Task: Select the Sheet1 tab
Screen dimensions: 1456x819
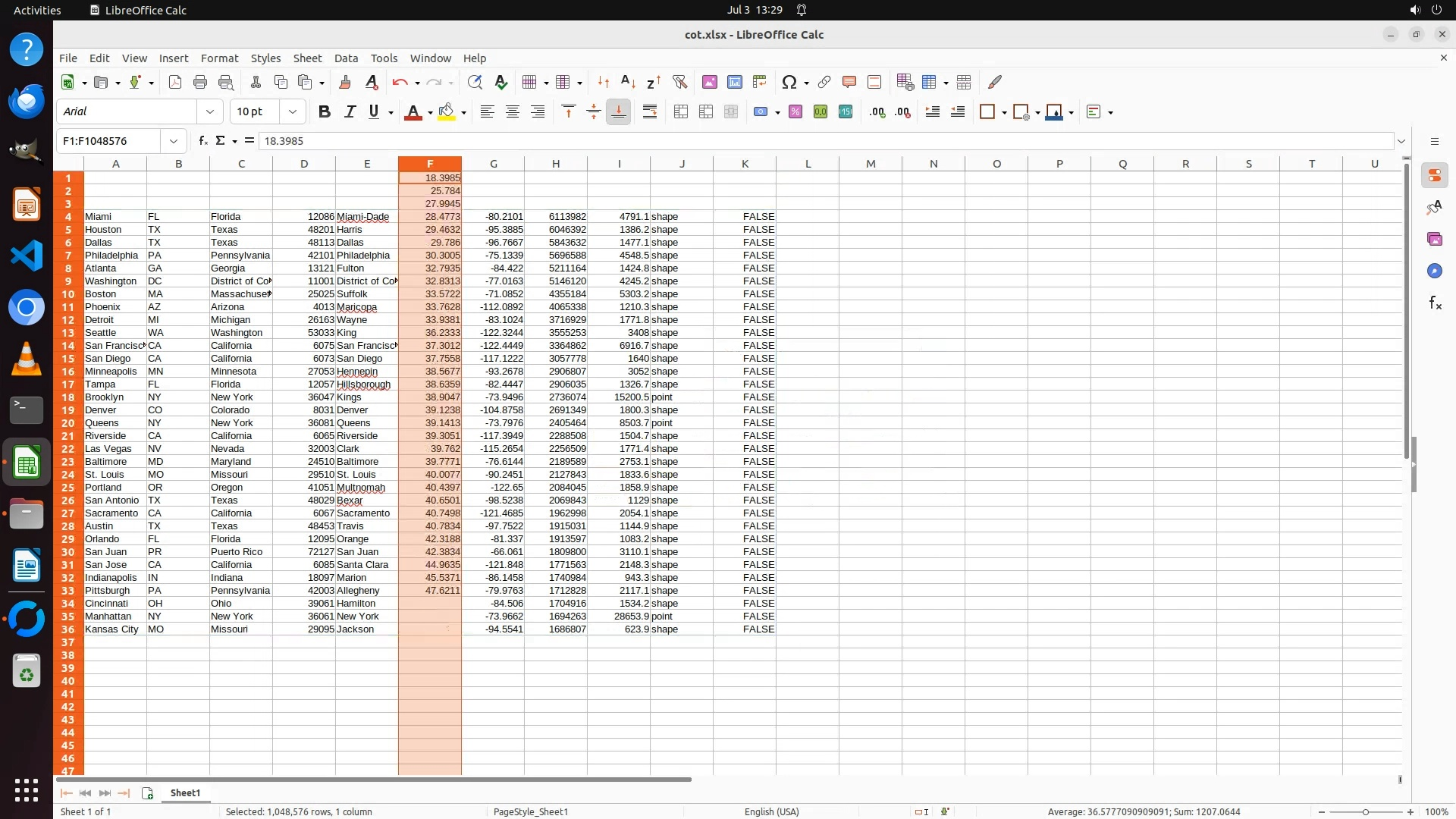Action: click(185, 793)
